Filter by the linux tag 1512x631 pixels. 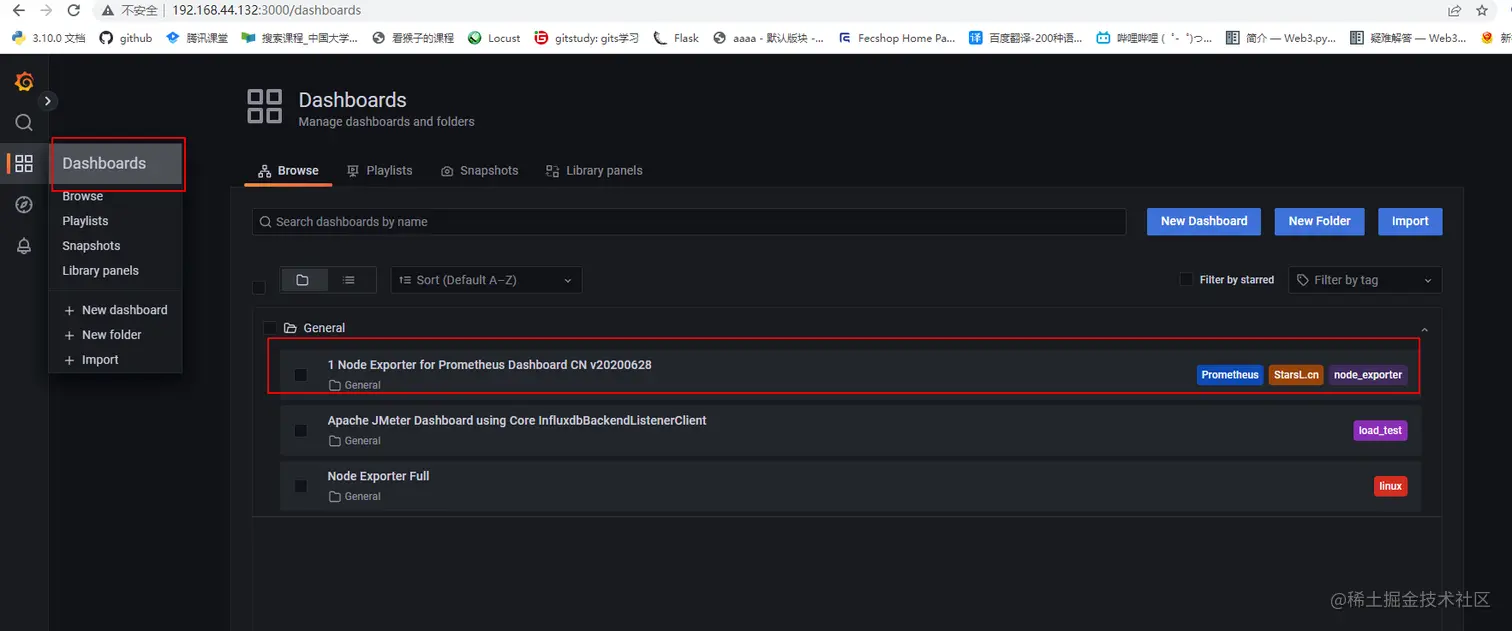point(1390,486)
